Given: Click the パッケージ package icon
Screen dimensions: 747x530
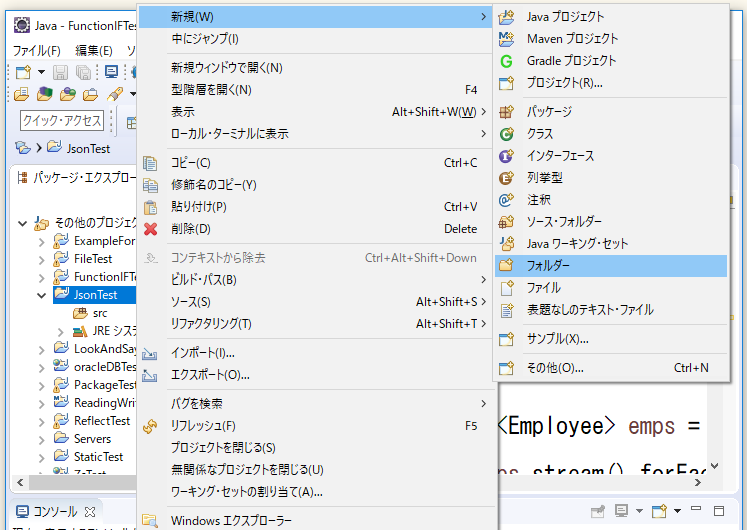Looking at the screenshot, I should tap(506, 112).
